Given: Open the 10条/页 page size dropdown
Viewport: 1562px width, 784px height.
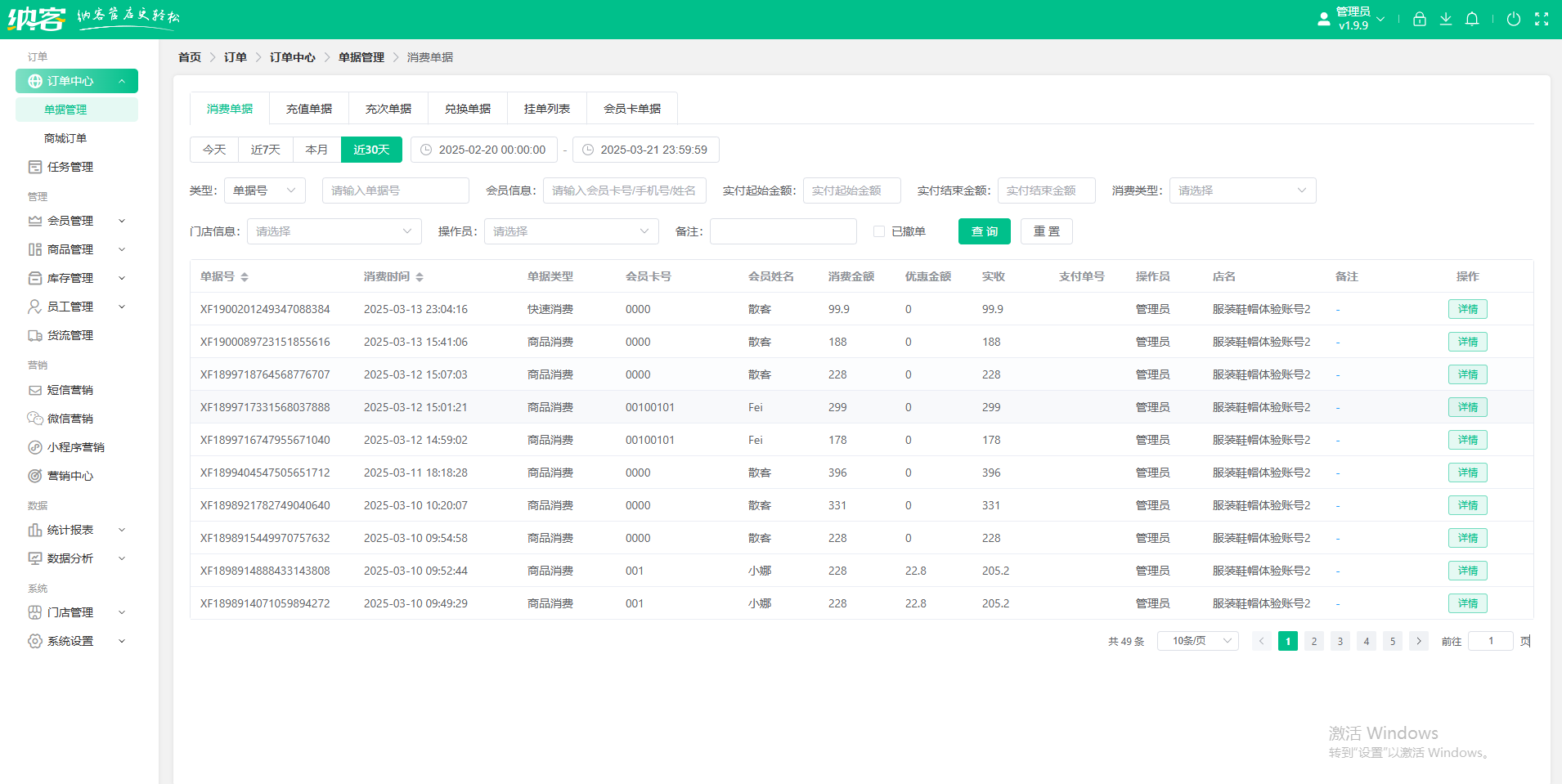Looking at the screenshot, I should (1197, 641).
